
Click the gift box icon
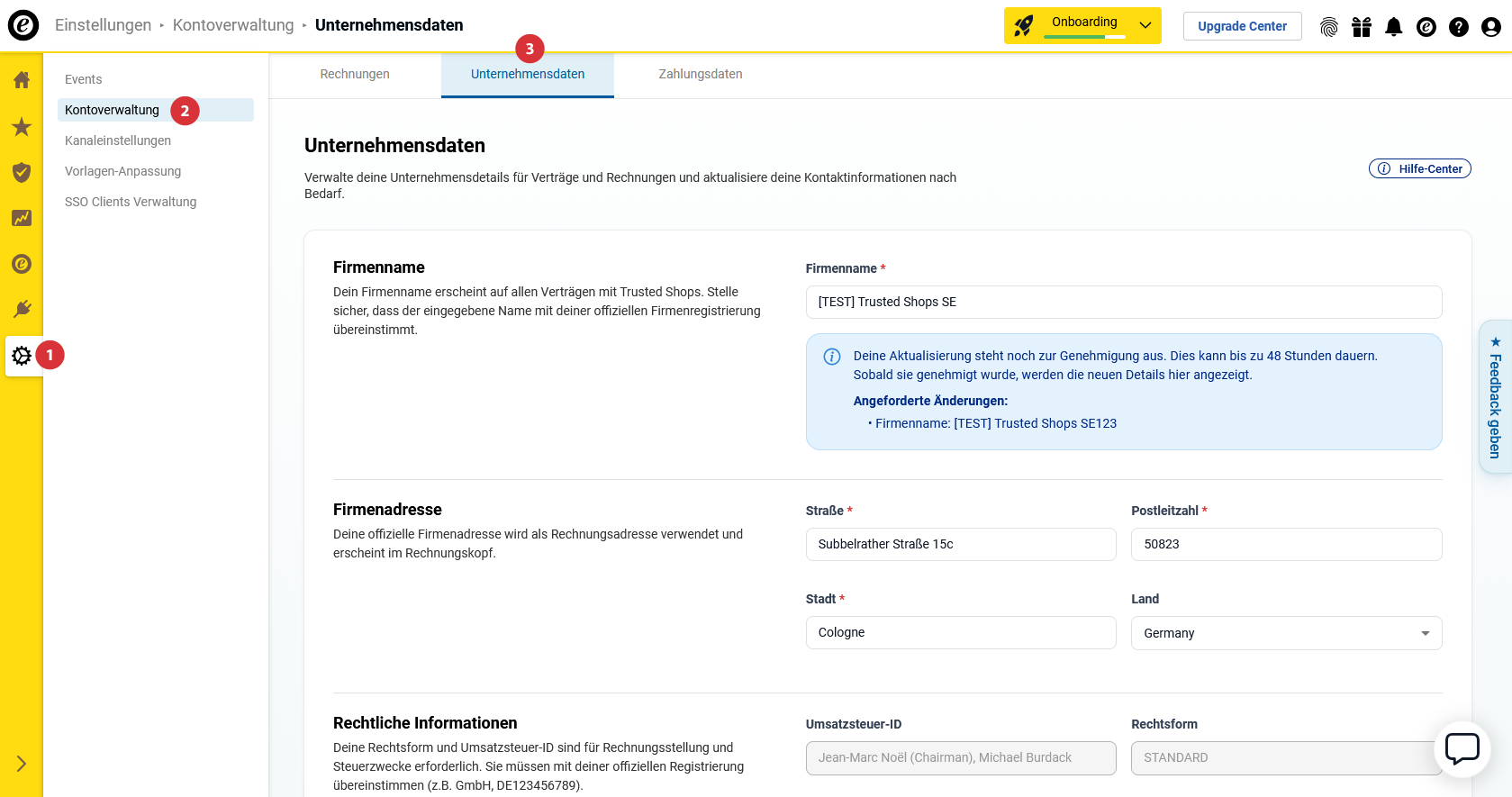[1361, 27]
